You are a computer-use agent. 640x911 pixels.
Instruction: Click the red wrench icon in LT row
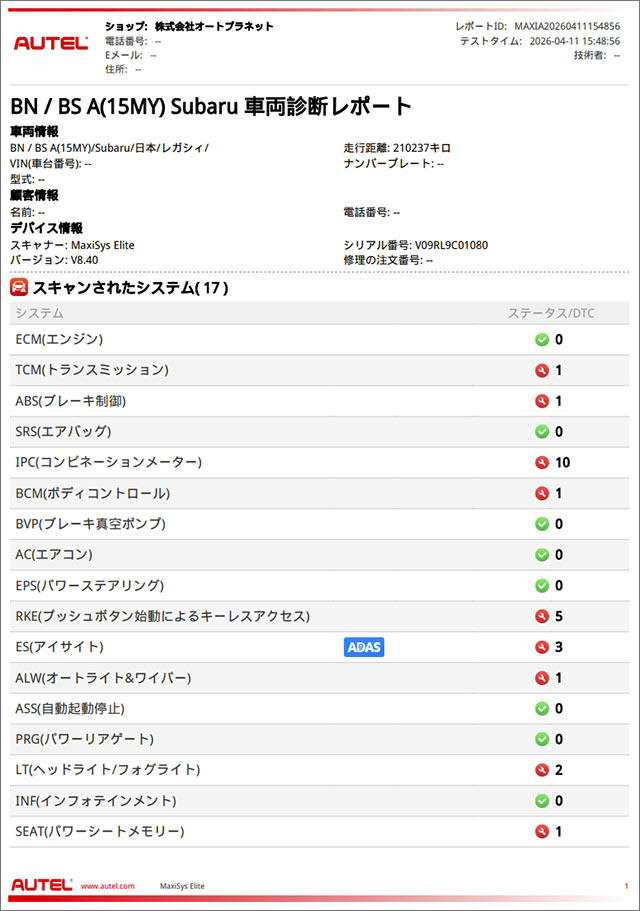point(542,770)
